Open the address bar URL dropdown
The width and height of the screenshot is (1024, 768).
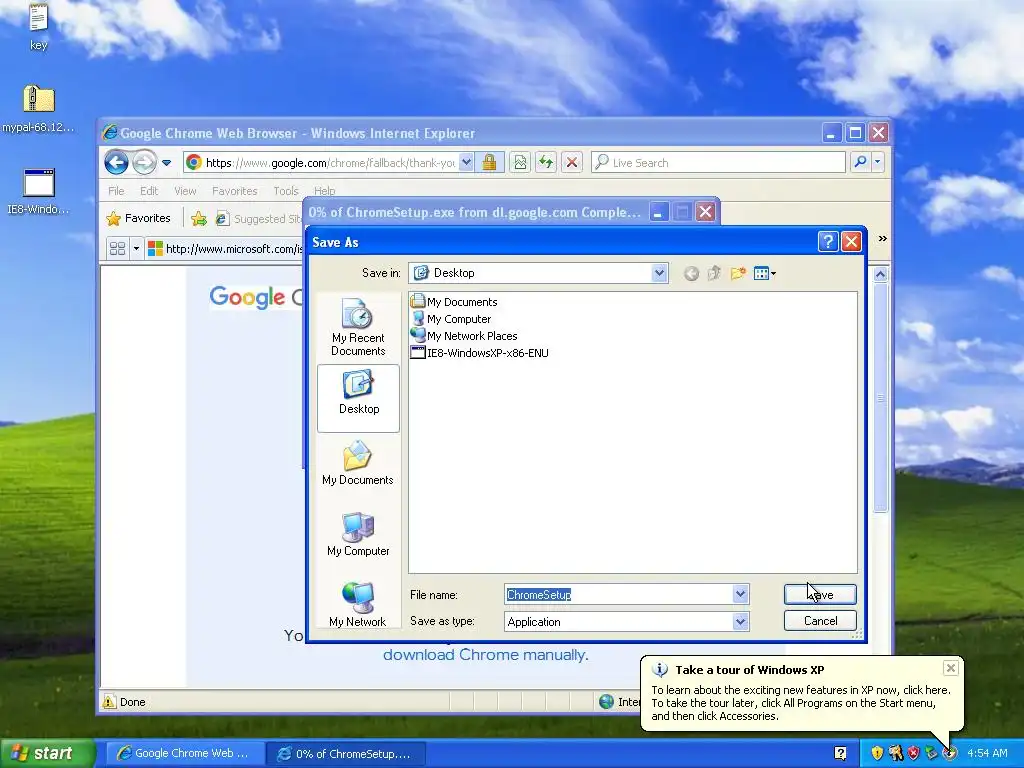coord(466,162)
